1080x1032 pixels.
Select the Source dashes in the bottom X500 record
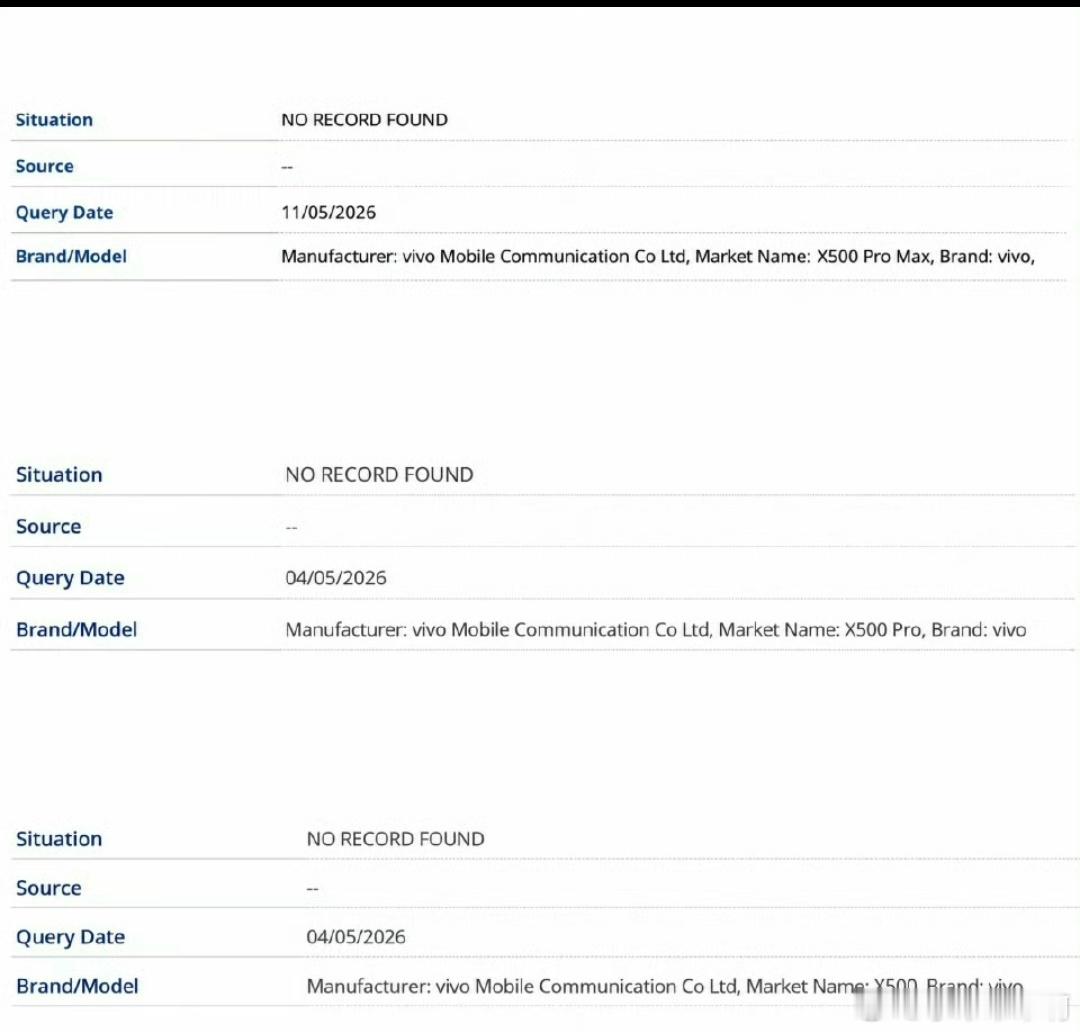(x=313, y=889)
